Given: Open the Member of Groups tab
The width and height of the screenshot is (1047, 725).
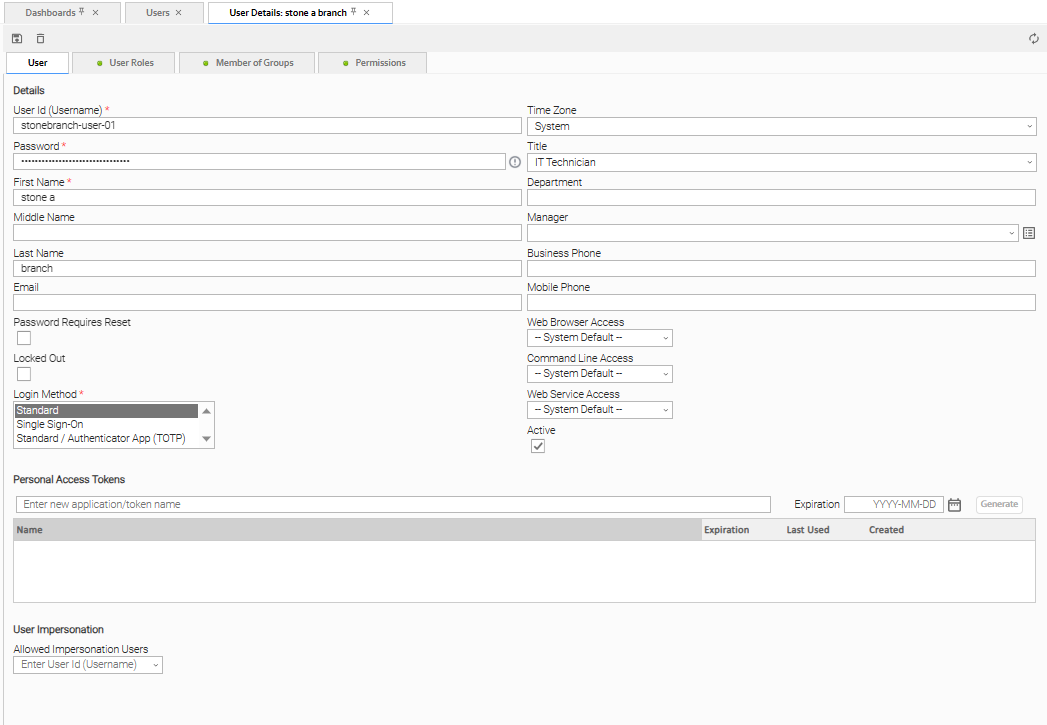Looking at the screenshot, I should [248, 63].
